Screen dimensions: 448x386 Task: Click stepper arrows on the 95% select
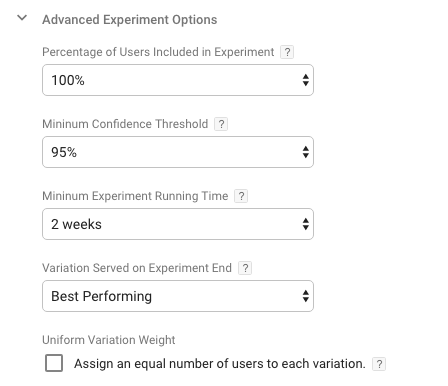[306, 152]
